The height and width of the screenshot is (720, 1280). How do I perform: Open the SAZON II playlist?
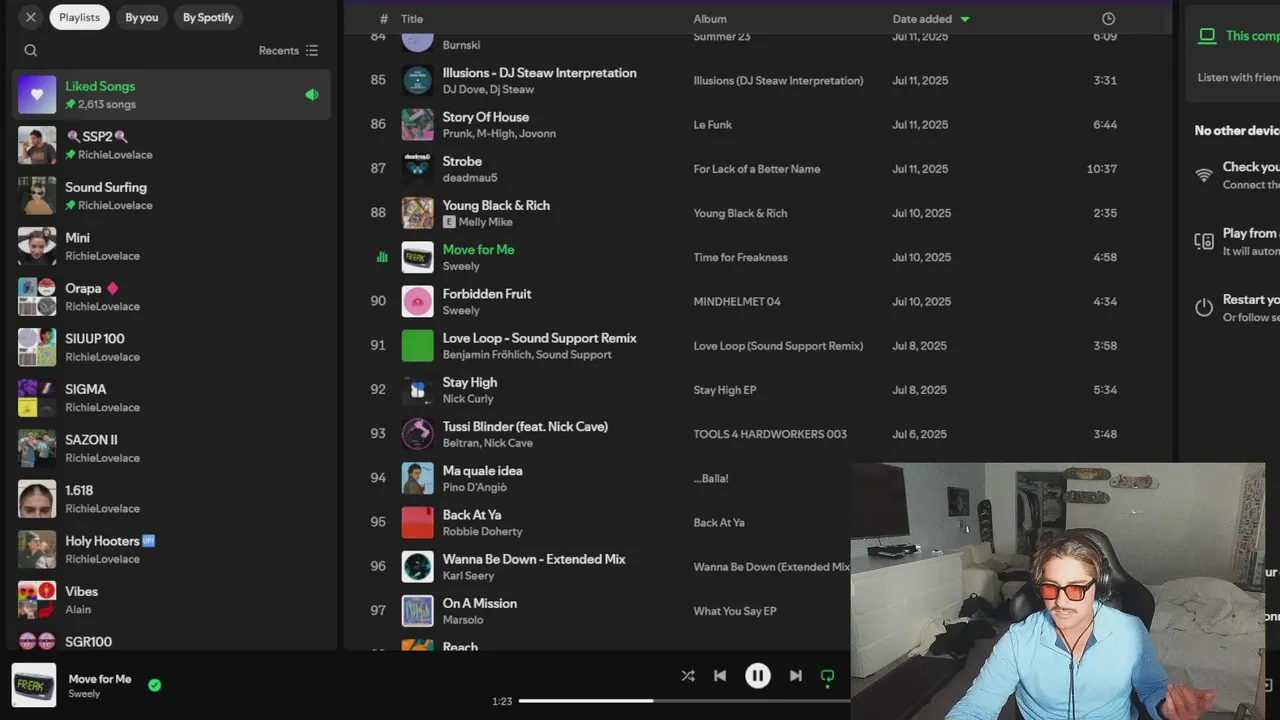[x=171, y=448]
